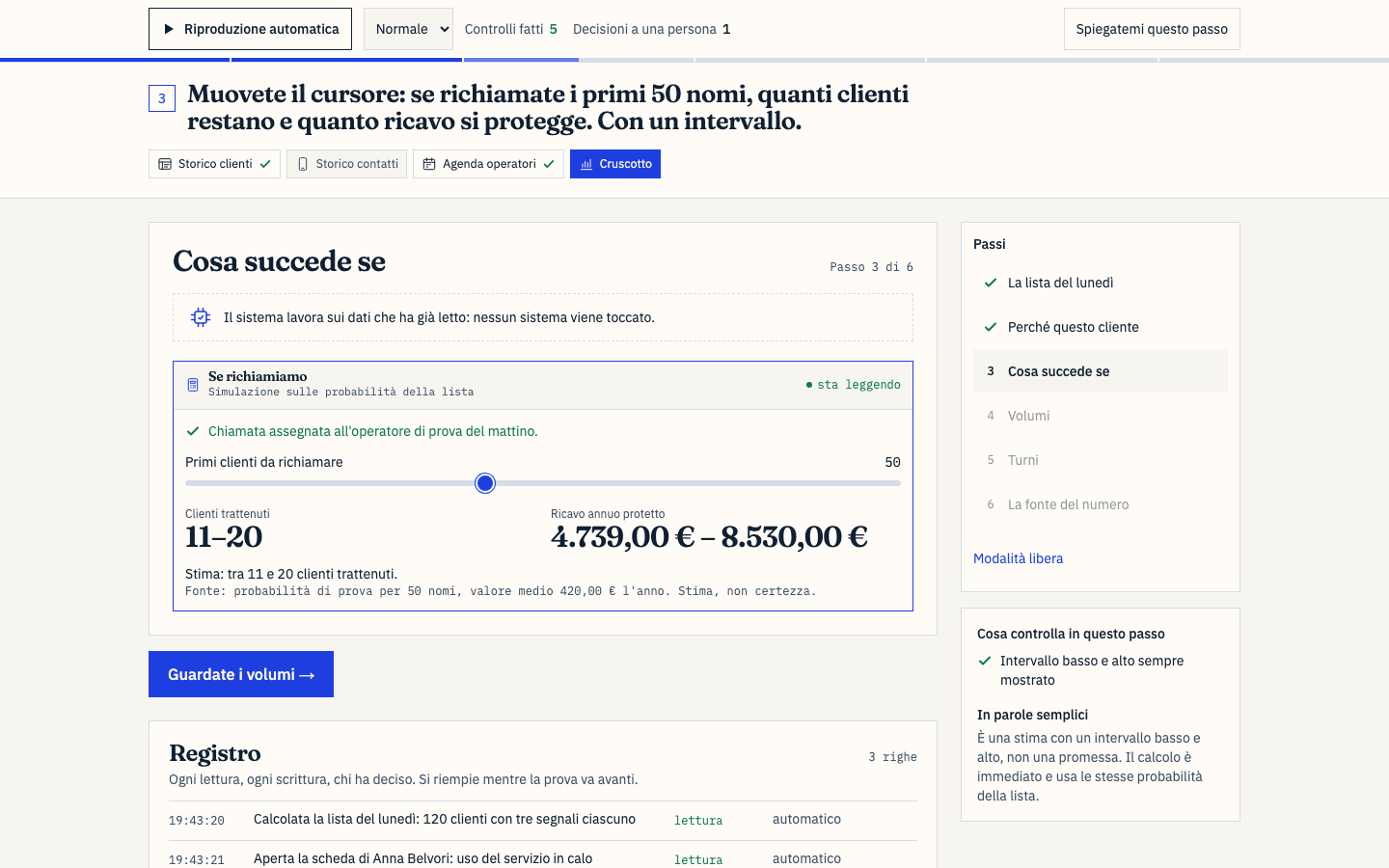Click the phone icon beside Storico contatti
Screen dimensions: 1389x868
(303, 164)
